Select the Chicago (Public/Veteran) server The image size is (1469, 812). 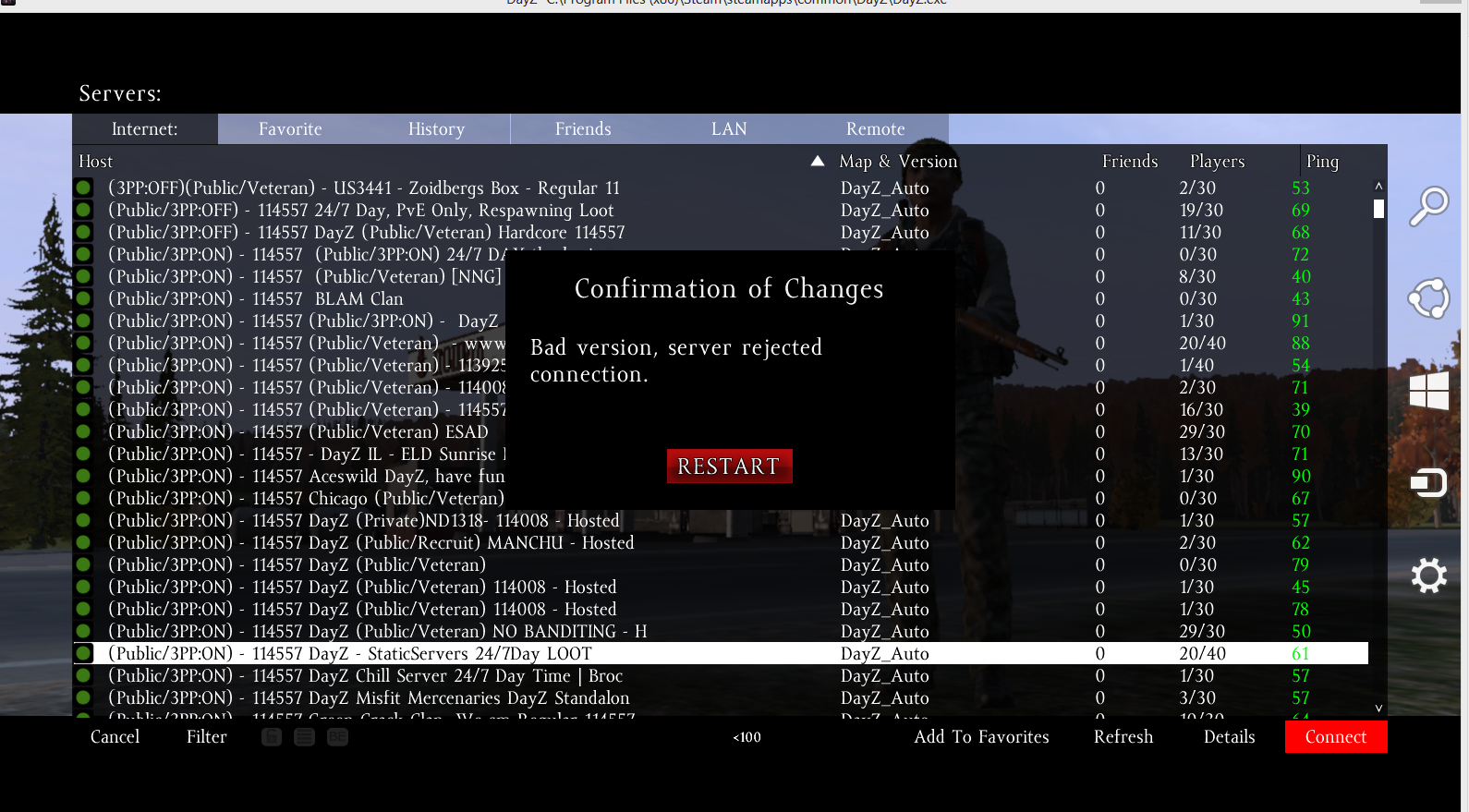click(x=721, y=498)
